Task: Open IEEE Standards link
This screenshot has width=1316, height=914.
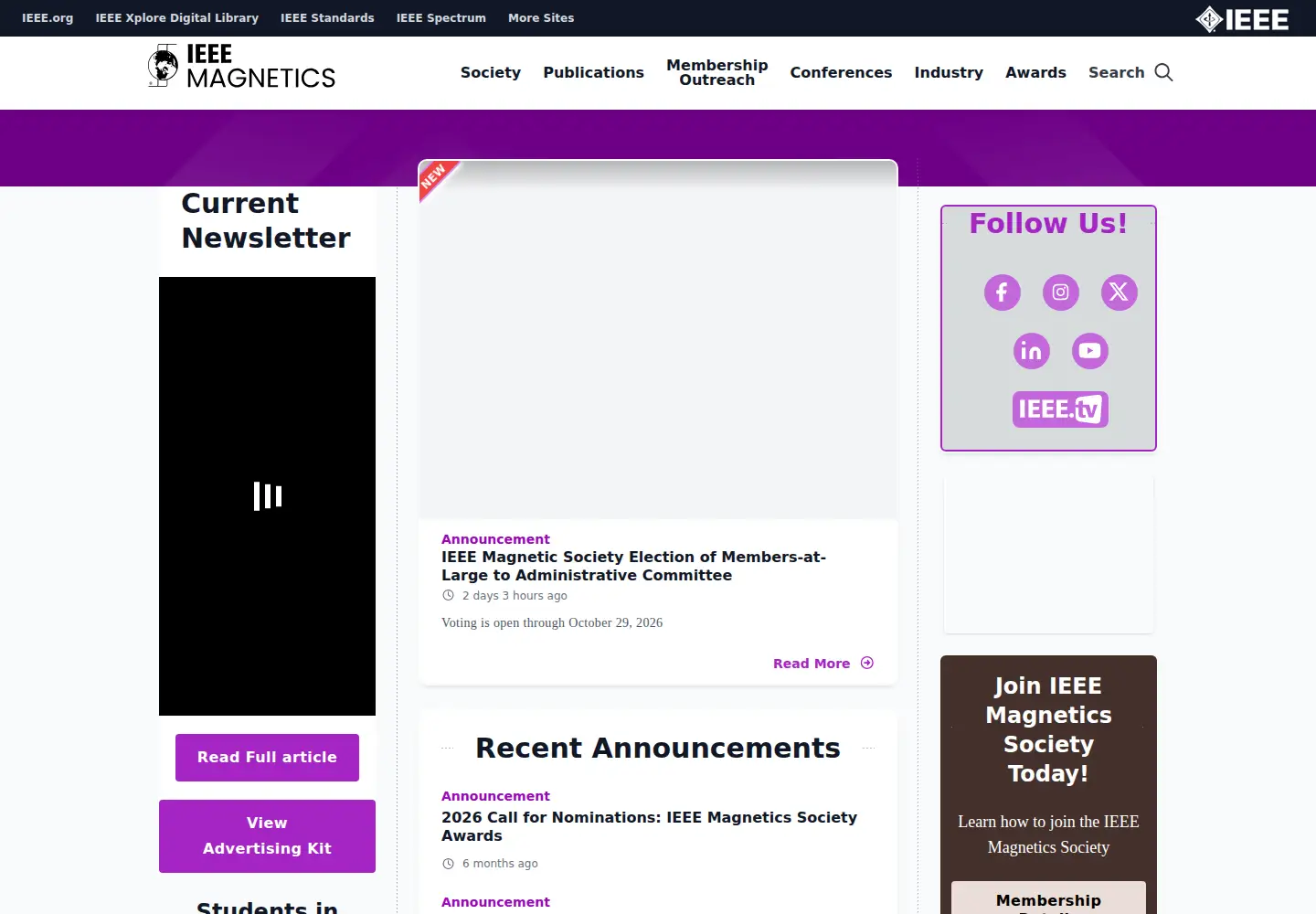Action: pos(327,17)
